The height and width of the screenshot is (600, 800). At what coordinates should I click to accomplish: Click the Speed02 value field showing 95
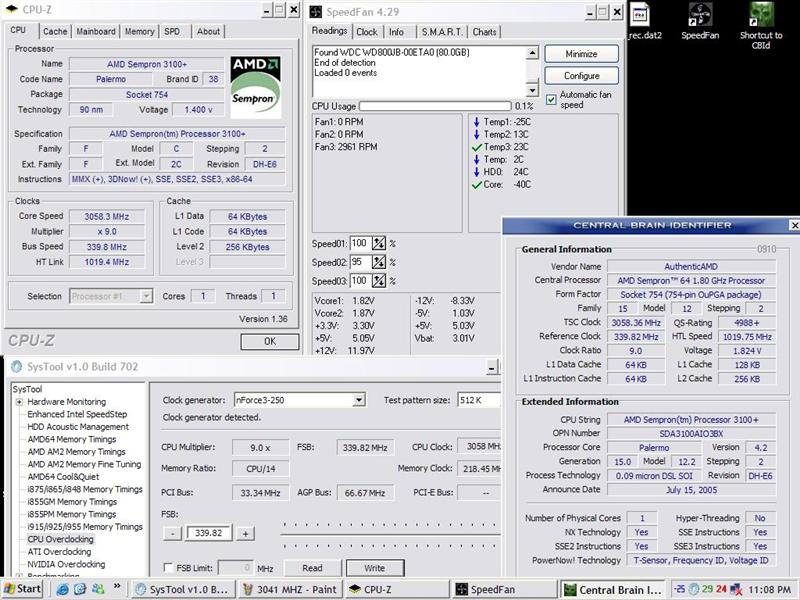click(x=361, y=262)
